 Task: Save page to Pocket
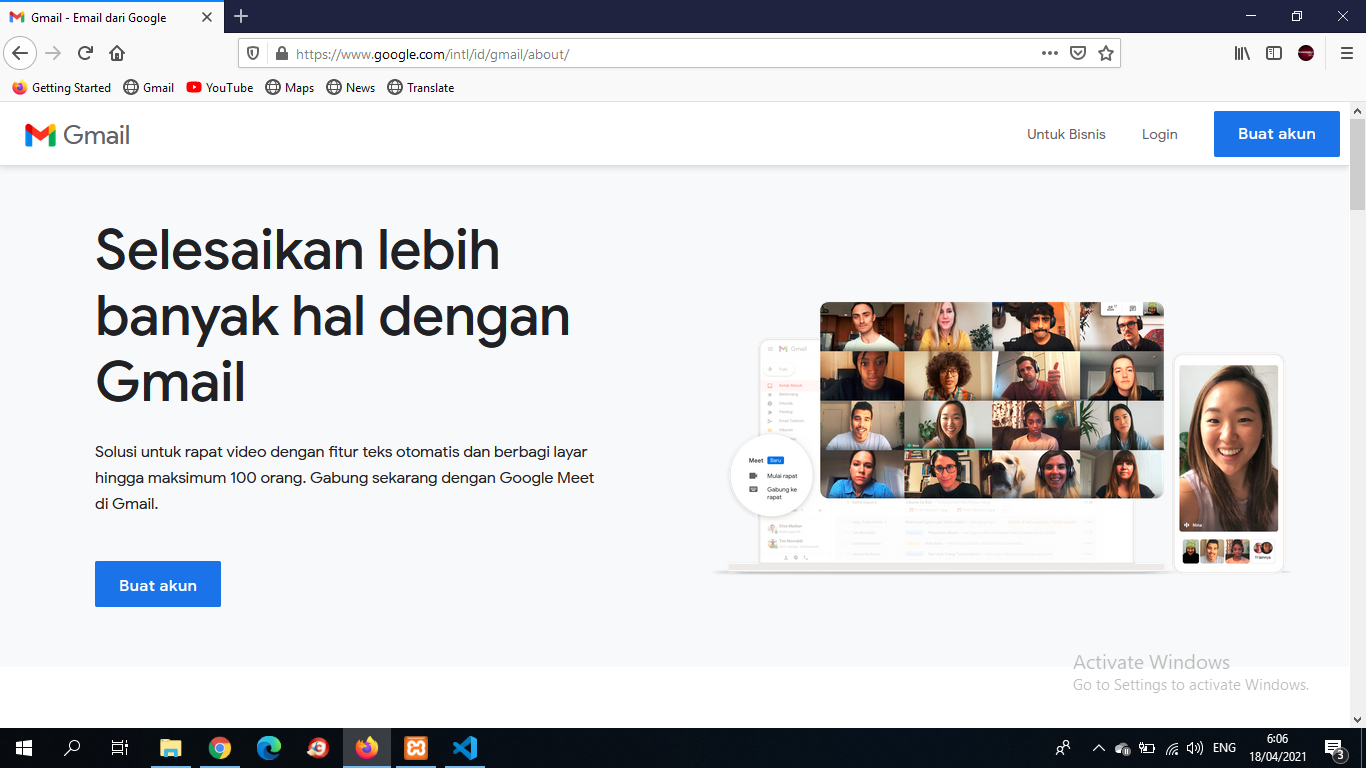coord(1078,53)
